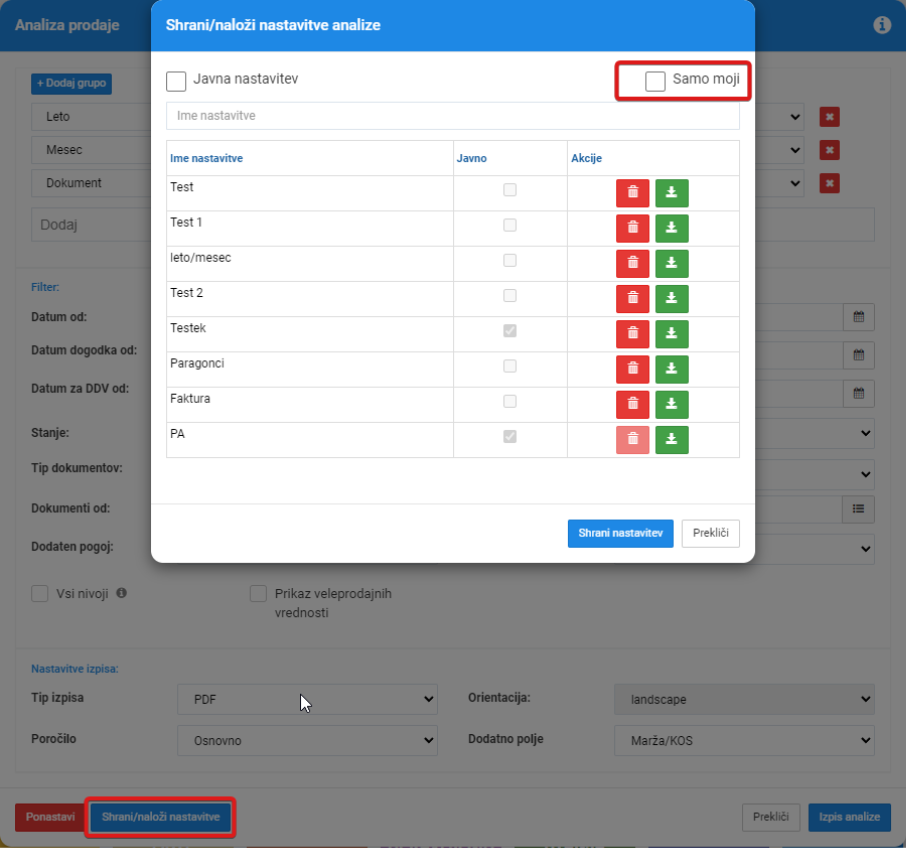Select the Faktura row name

click(190, 399)
